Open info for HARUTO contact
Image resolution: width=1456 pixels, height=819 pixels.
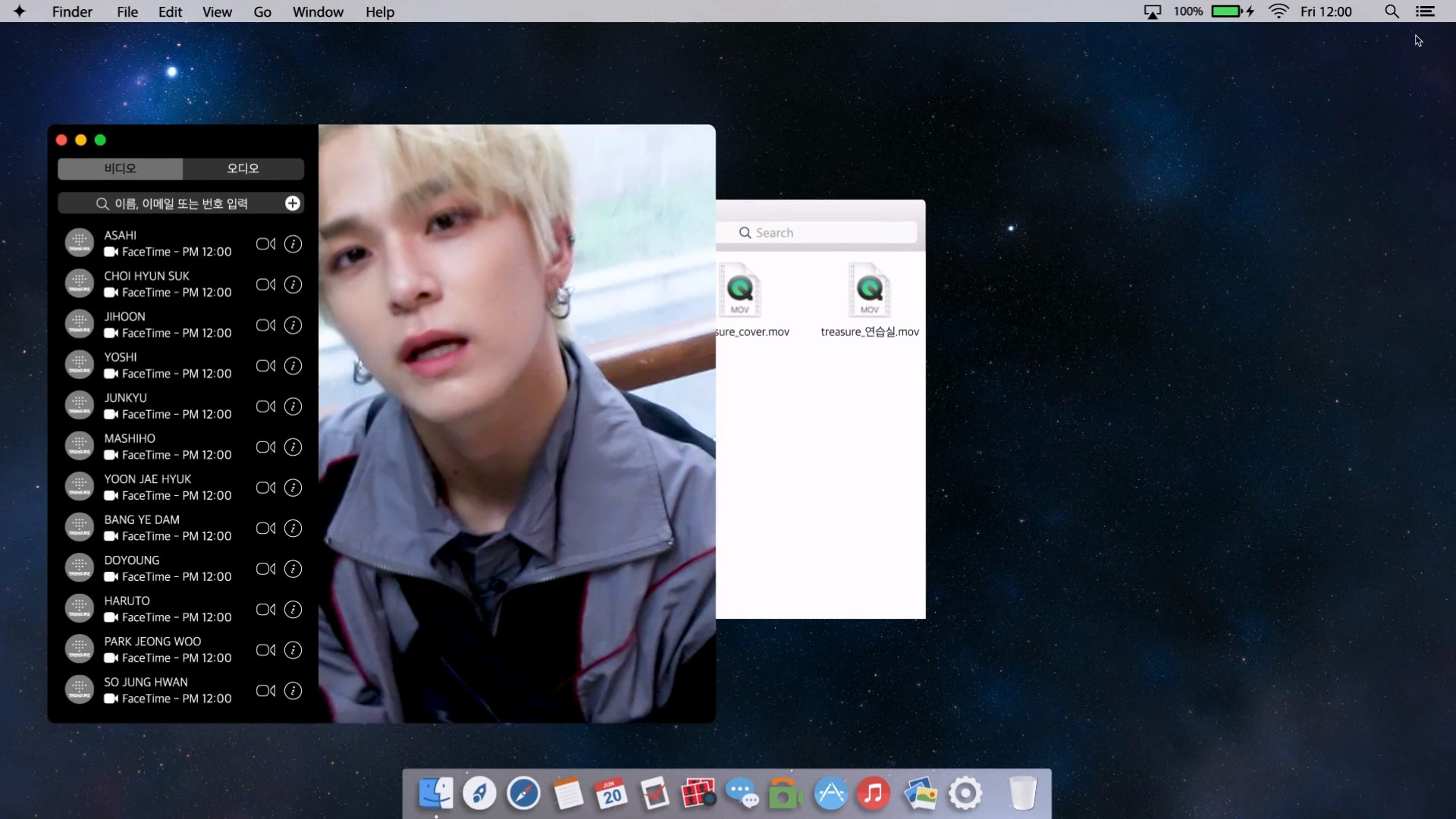293,610
